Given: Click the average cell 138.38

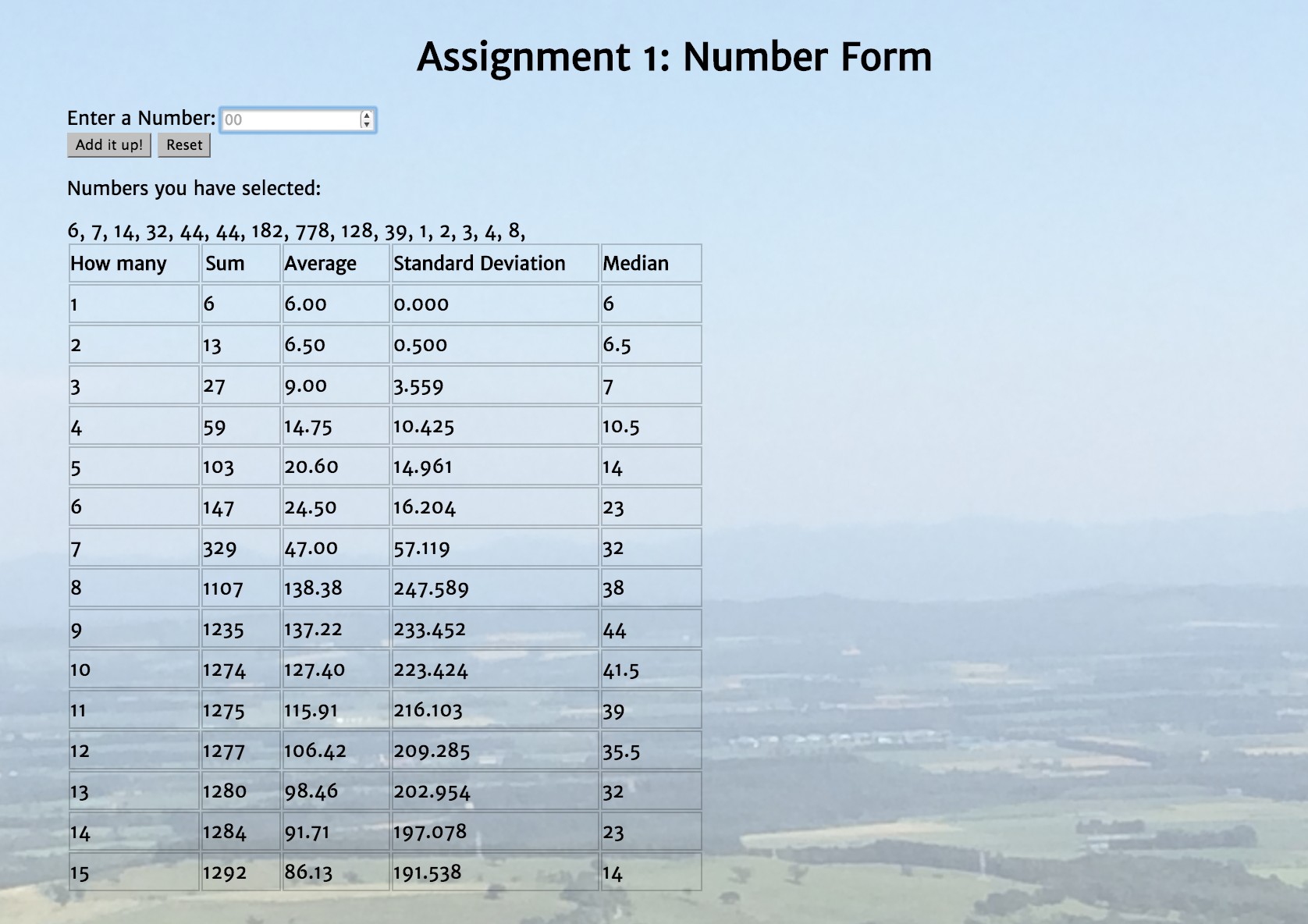Looking at the screenshot, I should [336, 588].
